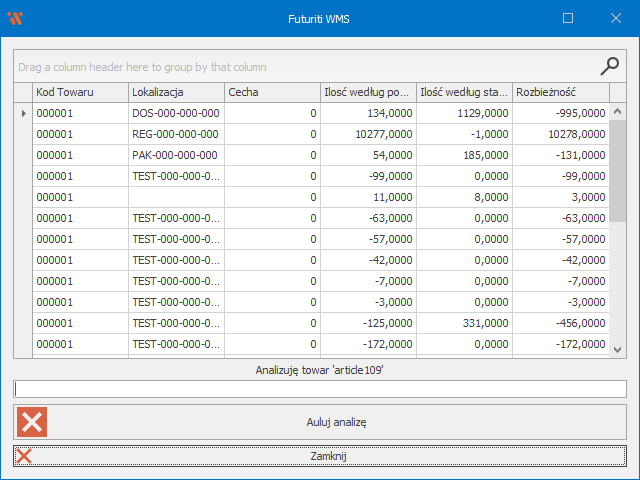Select the REG-000-000-000 location cell
Viewport: 640px width, 480px height.
tap(175, 134)
